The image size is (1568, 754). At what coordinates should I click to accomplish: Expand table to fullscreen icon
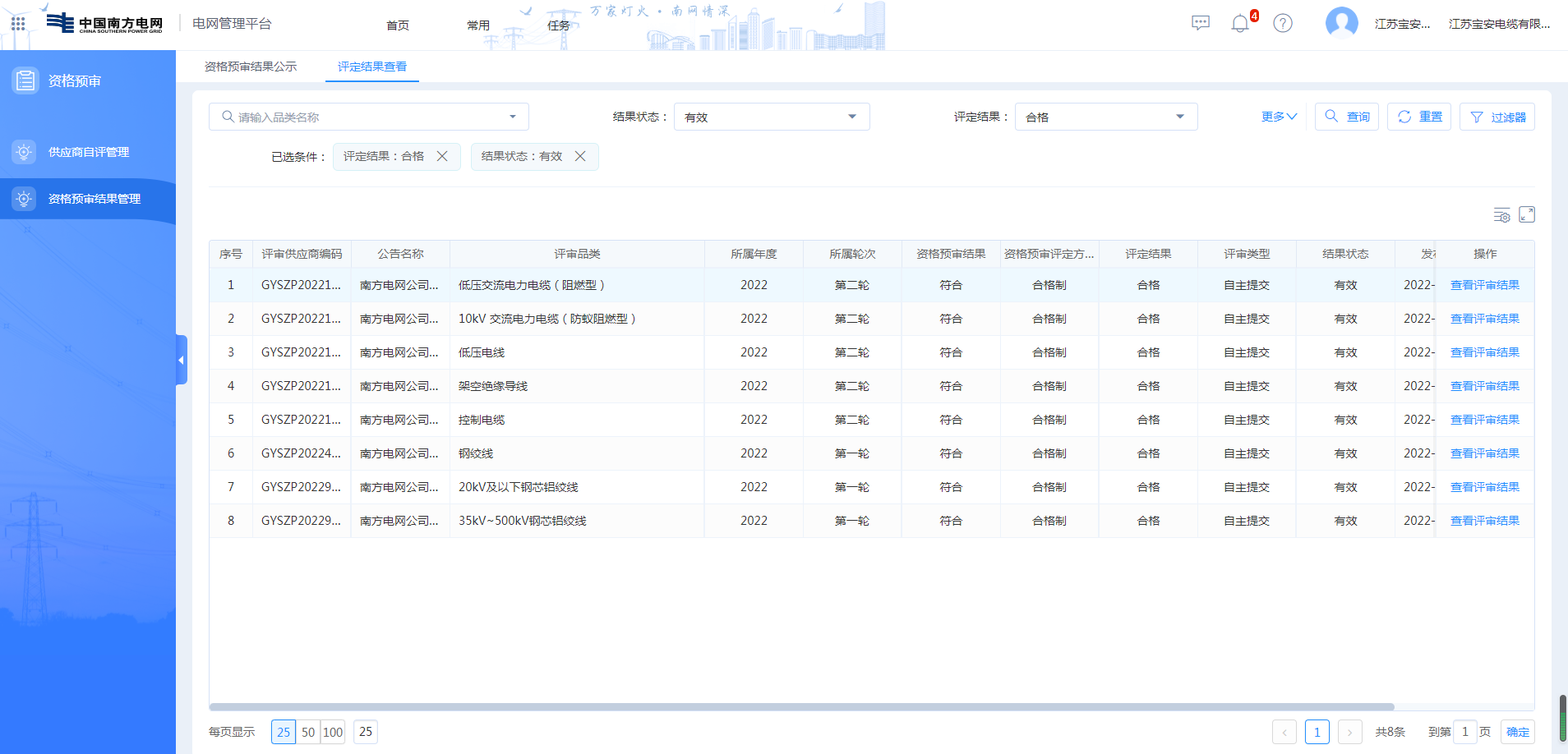tap(1527, 214)
